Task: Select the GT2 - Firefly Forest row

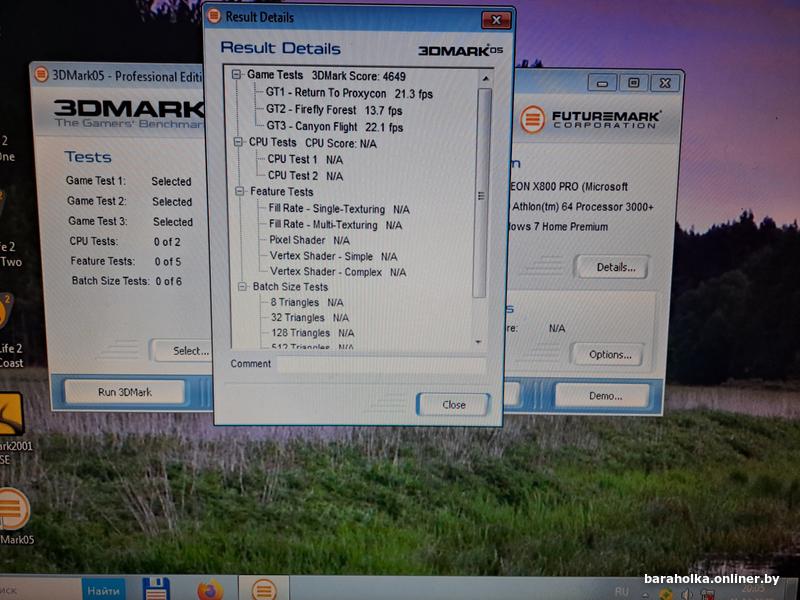Action: click(334, 110)
